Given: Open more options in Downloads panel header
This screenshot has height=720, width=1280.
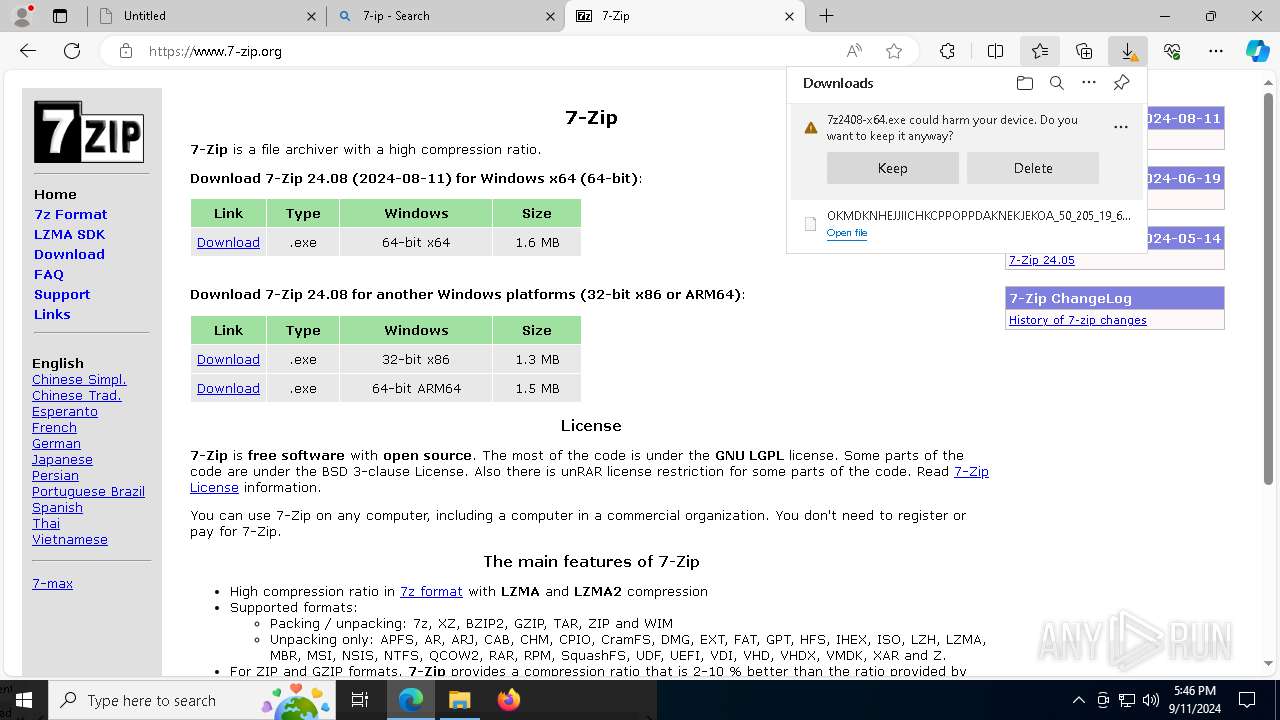Looking at the screenshot, I should (1089, 83).
